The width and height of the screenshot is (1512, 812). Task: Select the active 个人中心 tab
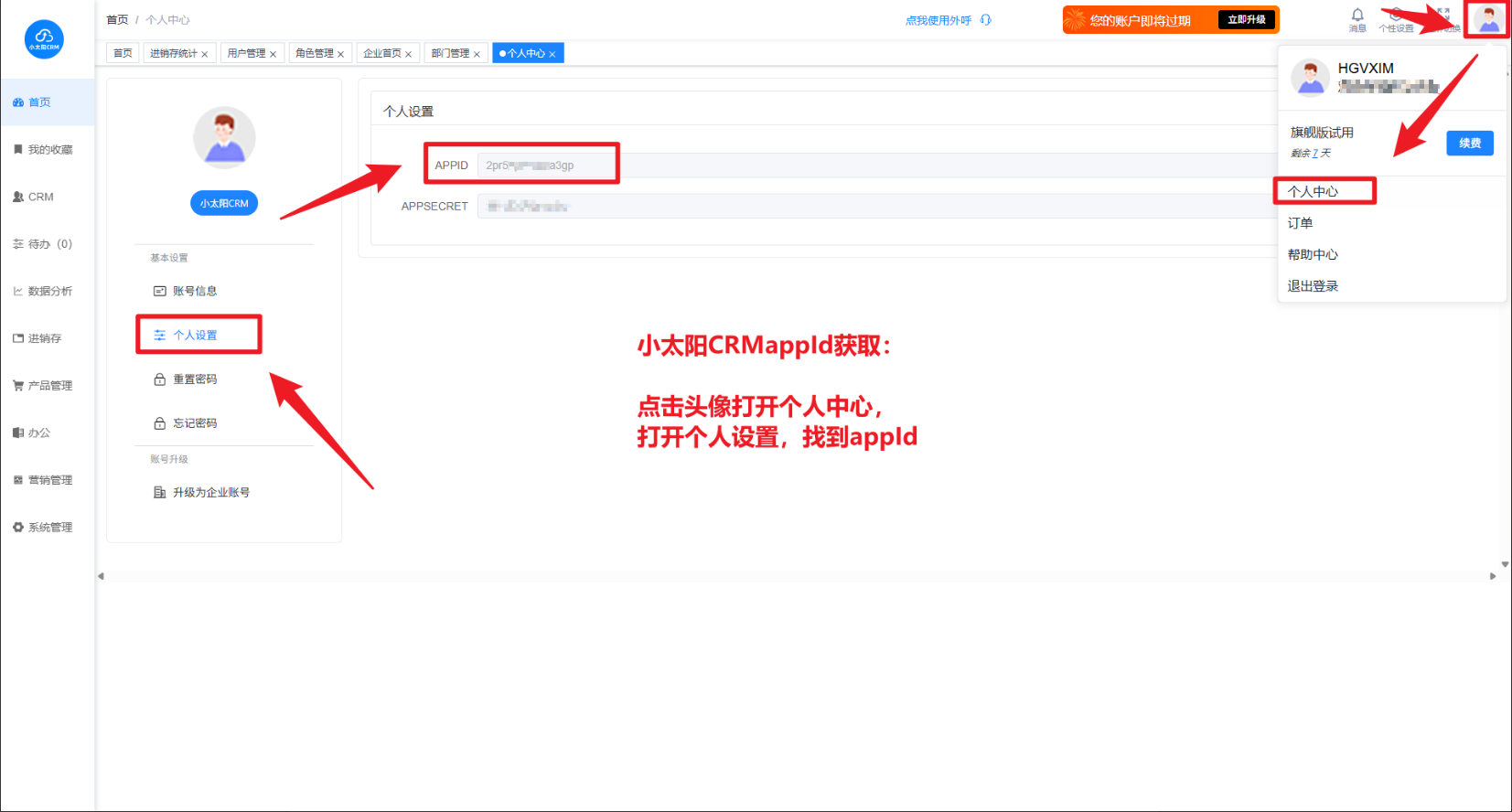coord(527,53)
